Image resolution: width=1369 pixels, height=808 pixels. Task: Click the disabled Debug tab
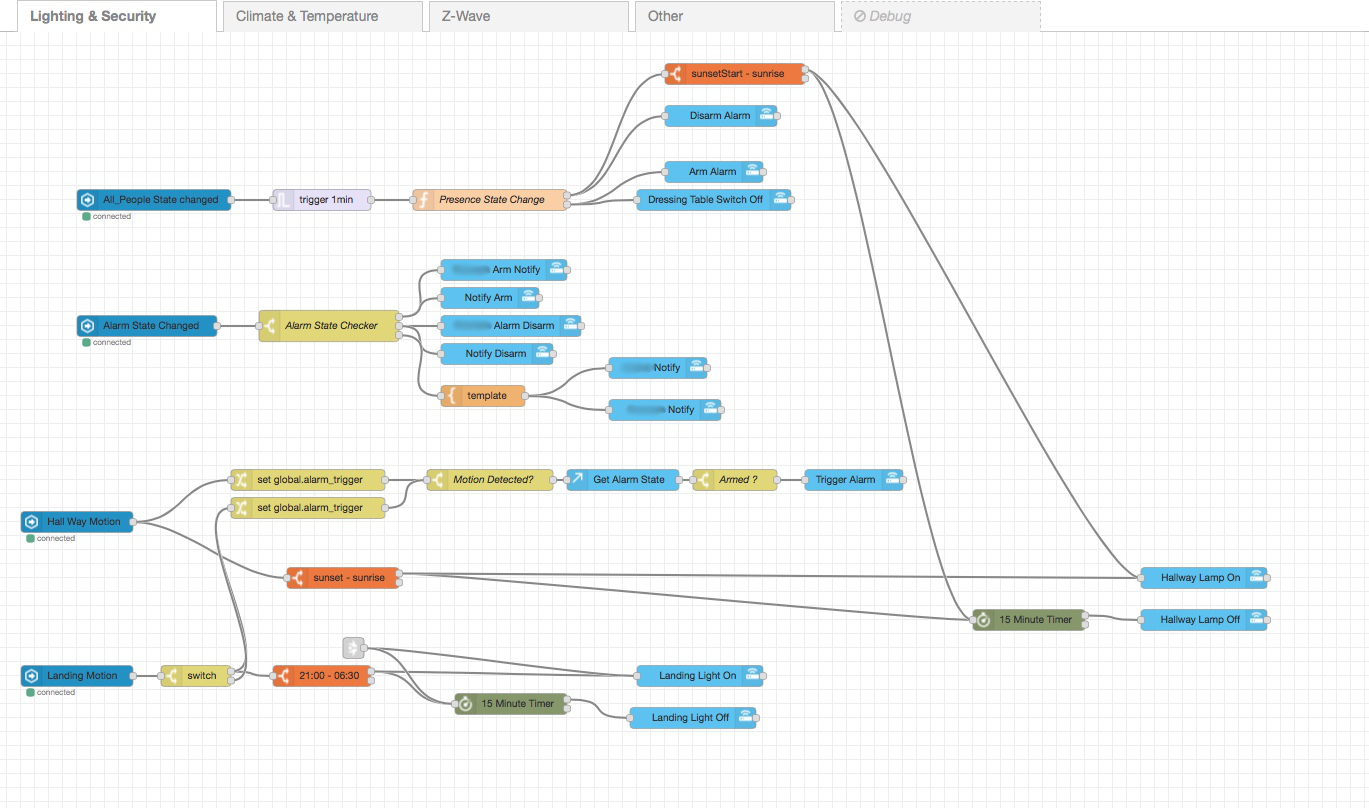tap(940, 16)
